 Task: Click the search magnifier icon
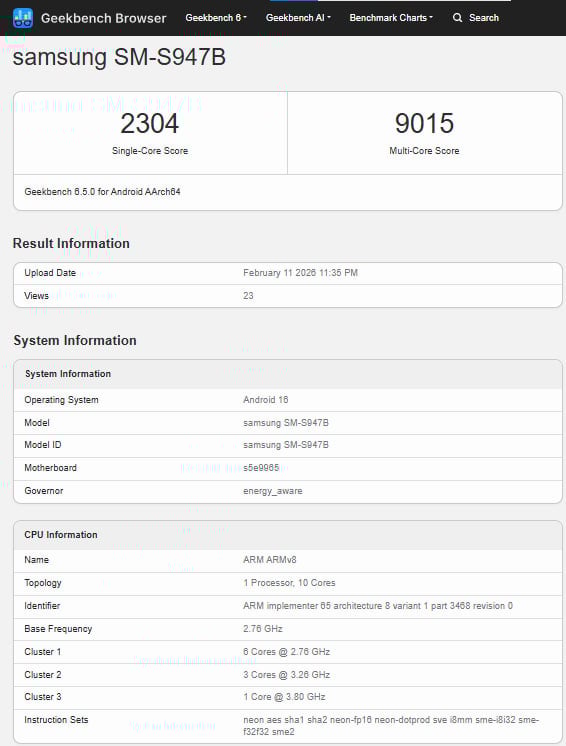457,18
